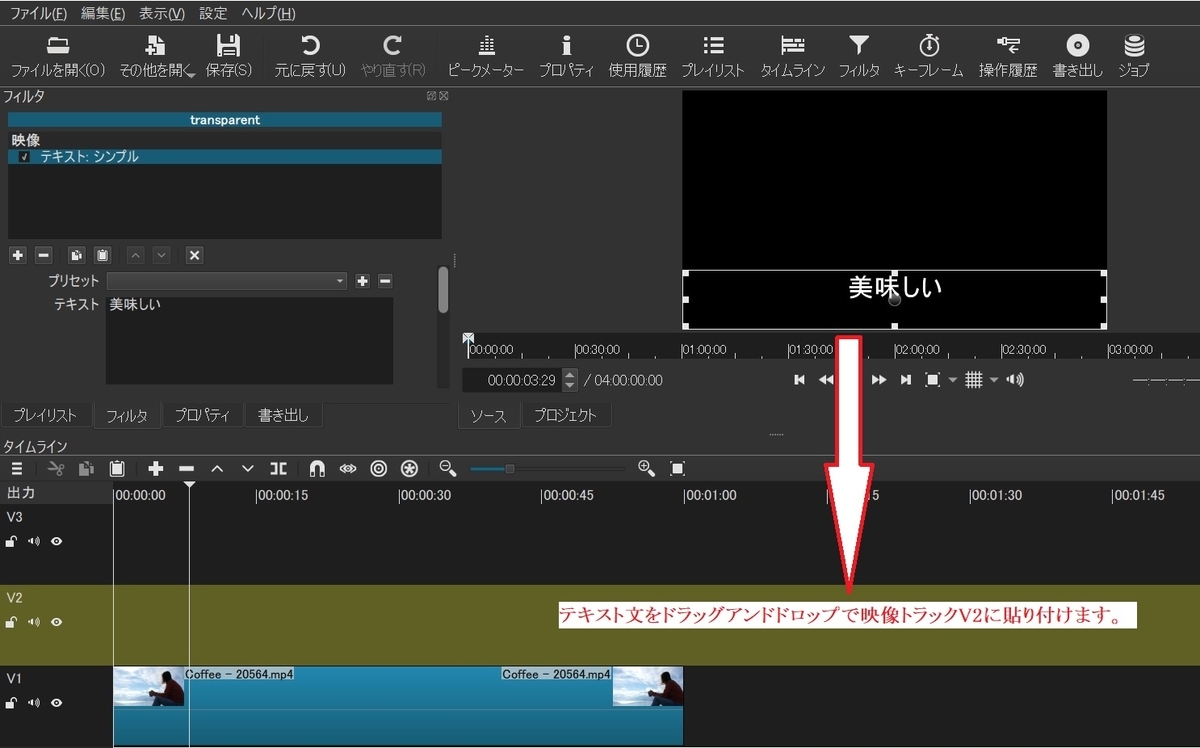Viewport: 1200px width, 748px height.
Task: Undo using 元に戻す(U) icon
Action: [310, 57]
